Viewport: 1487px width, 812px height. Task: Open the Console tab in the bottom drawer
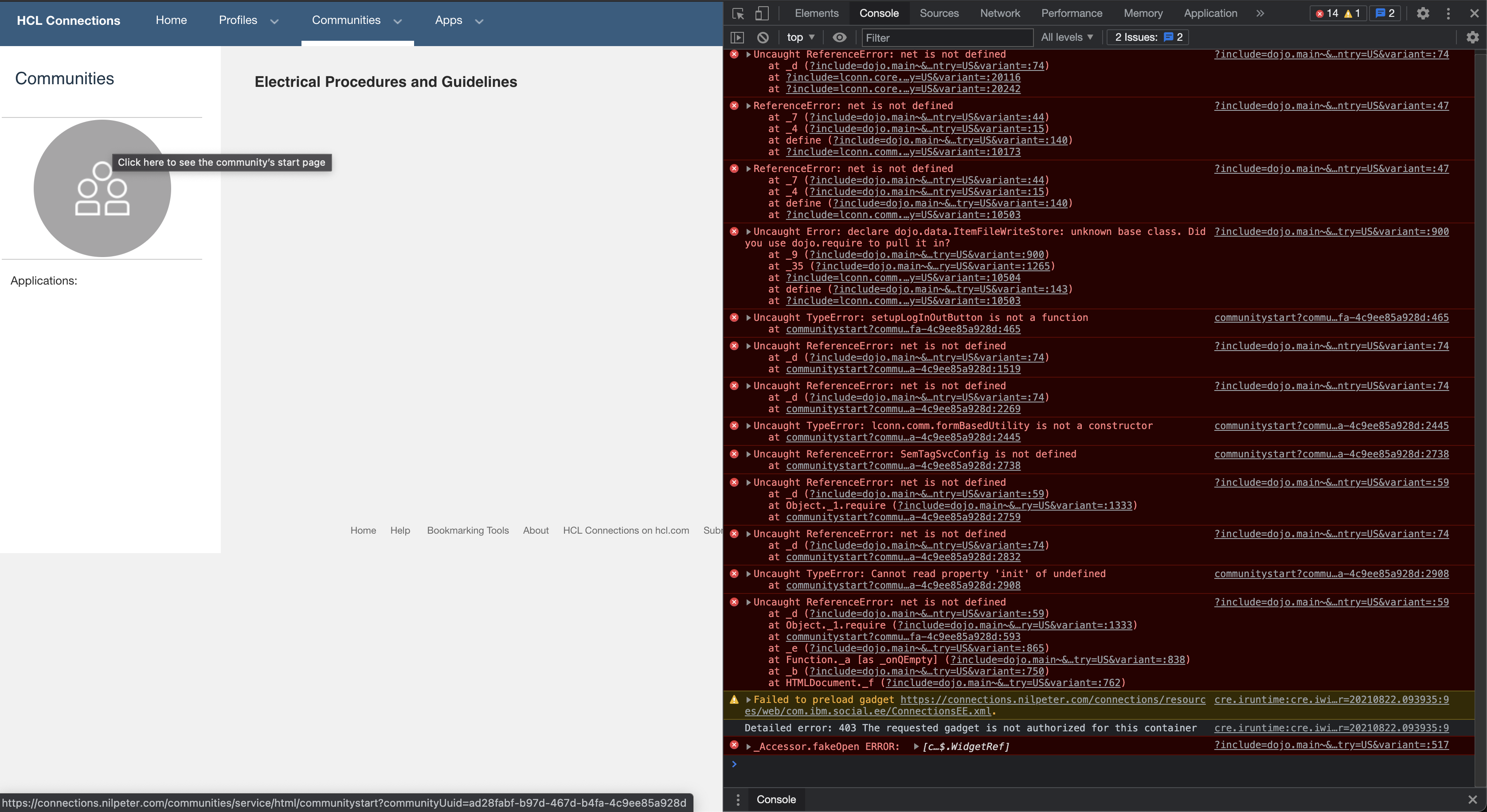pyautogui.click(x=776, y=799)
